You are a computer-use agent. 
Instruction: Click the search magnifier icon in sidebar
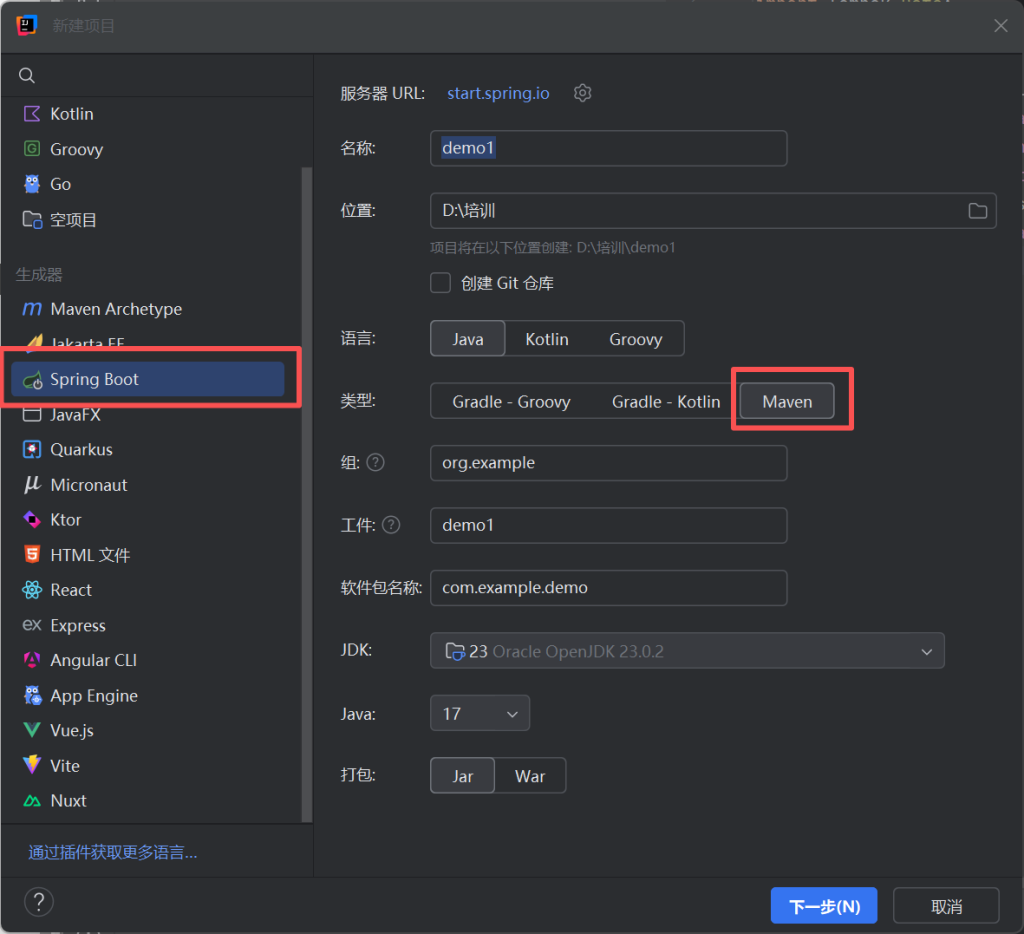click(27, 76)
